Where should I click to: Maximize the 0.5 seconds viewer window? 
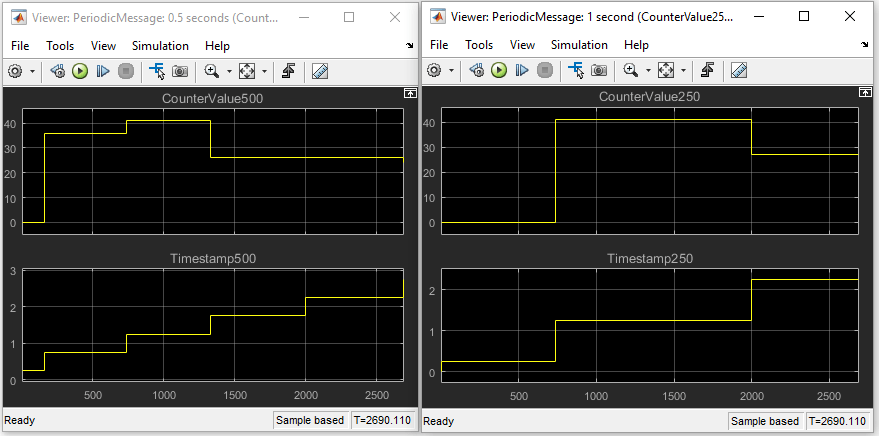click(x=349, y=17)
